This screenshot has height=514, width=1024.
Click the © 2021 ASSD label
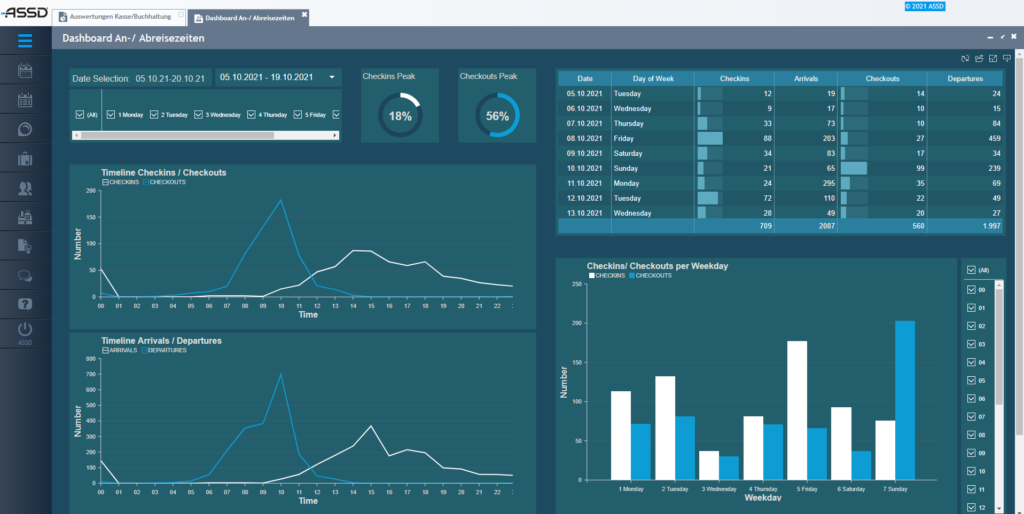(923, 7)
